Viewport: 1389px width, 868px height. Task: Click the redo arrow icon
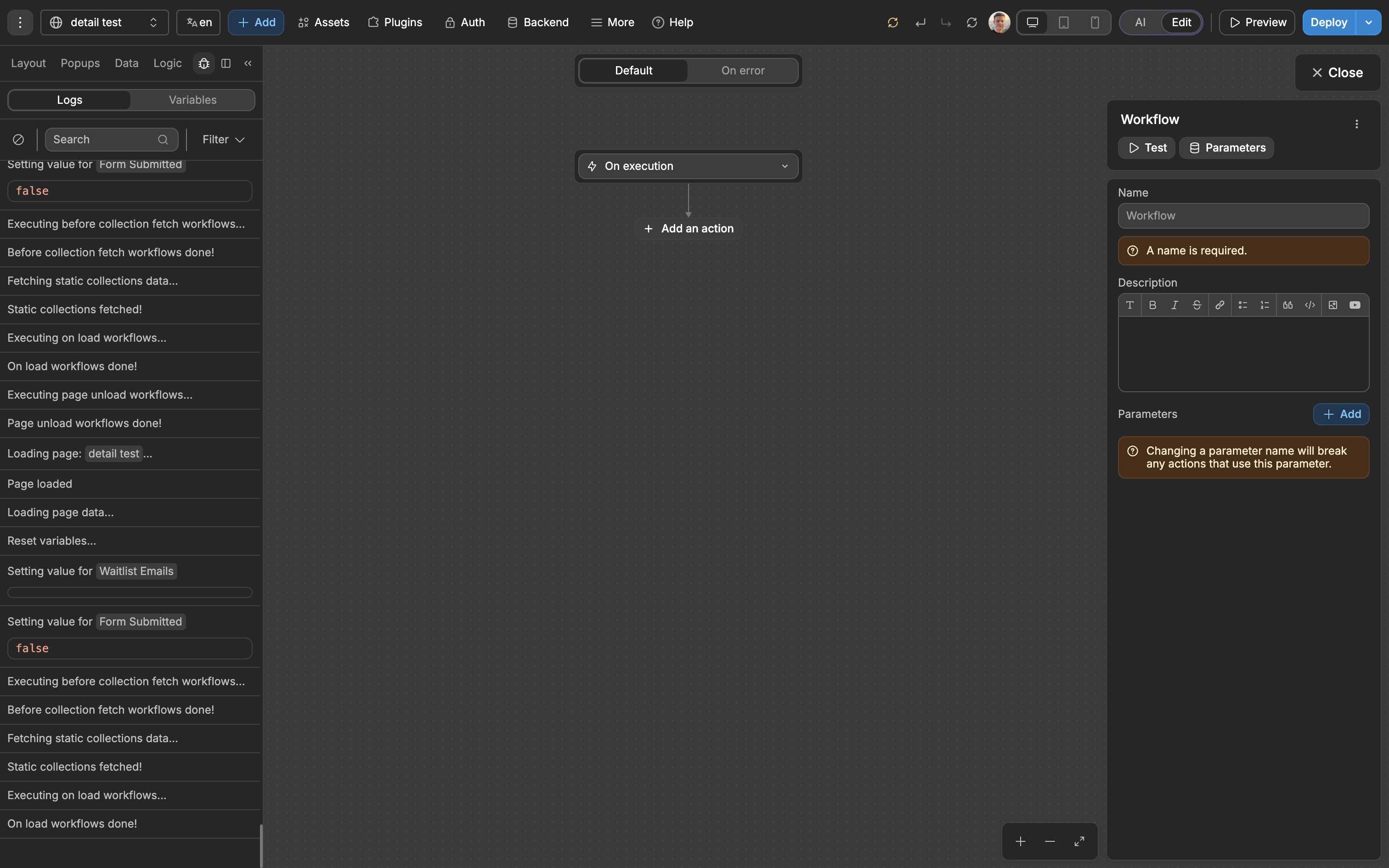[946, 23]
